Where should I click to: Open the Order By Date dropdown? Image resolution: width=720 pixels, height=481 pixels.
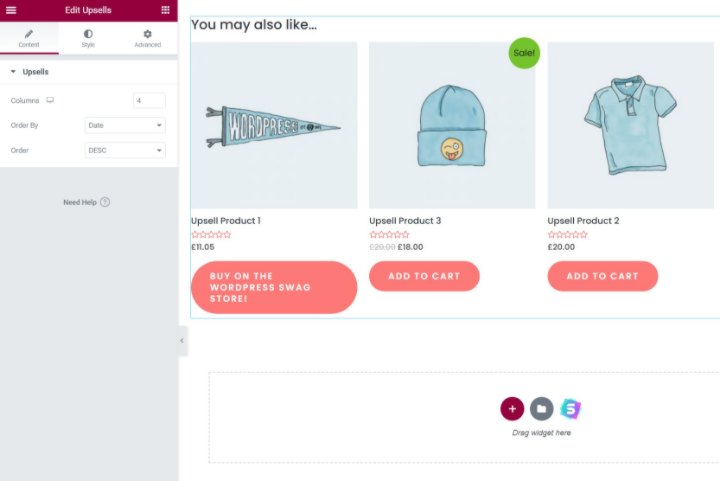pyautogui.click(x=125, y=125)
